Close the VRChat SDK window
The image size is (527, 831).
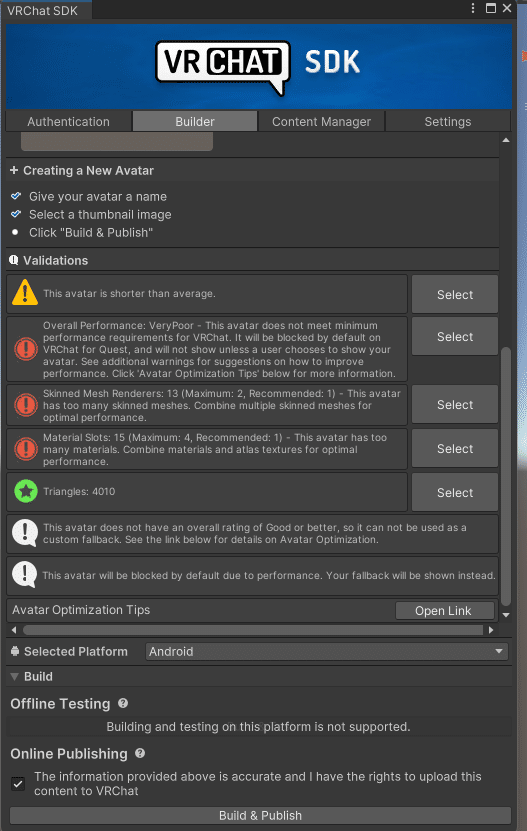tap(507, 8)
